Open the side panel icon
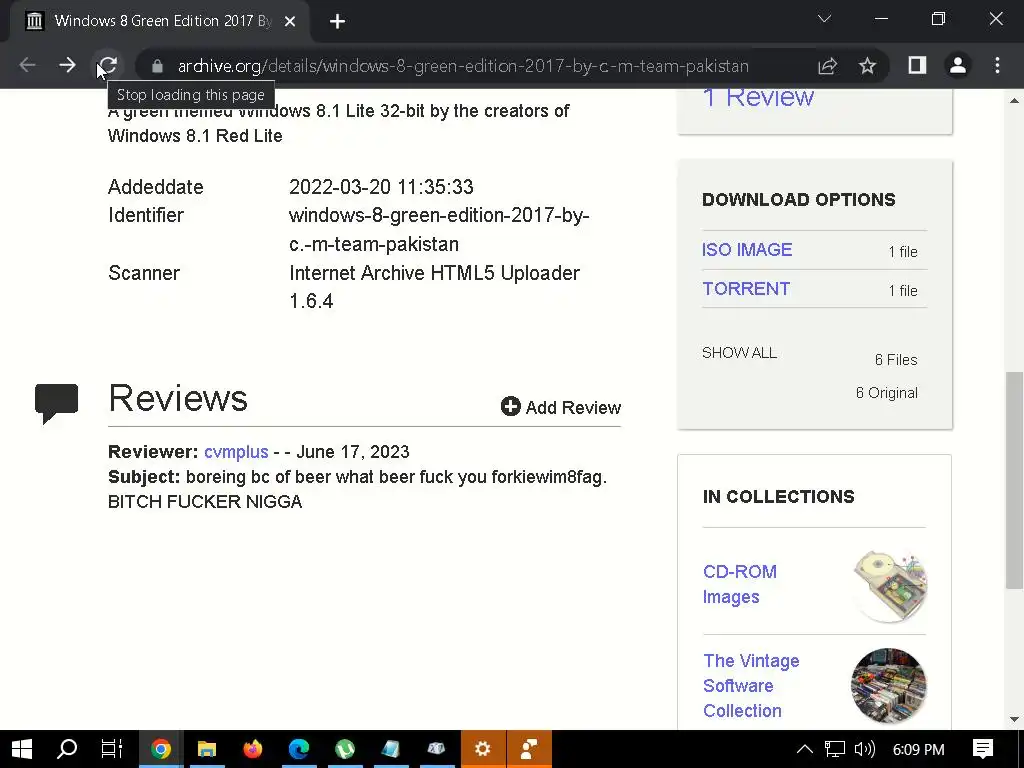Image resolution: width=1024 pixels, height=768 pixels. tap(918, 65)
